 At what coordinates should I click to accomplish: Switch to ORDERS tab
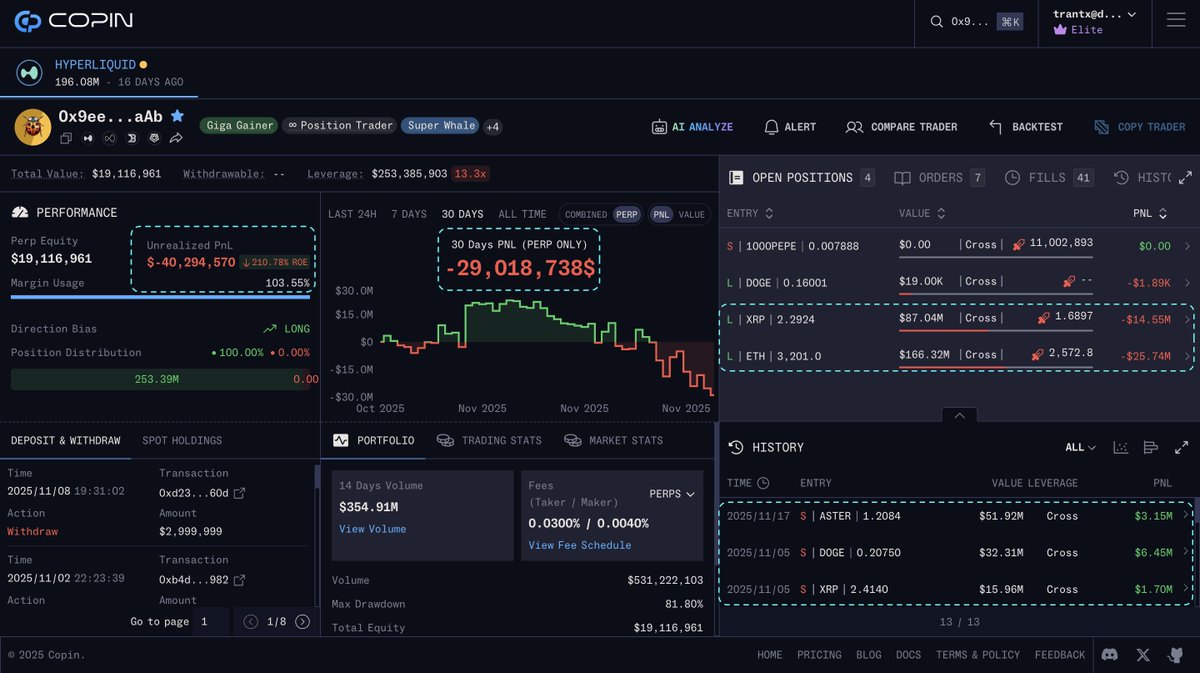pos(939,178)
